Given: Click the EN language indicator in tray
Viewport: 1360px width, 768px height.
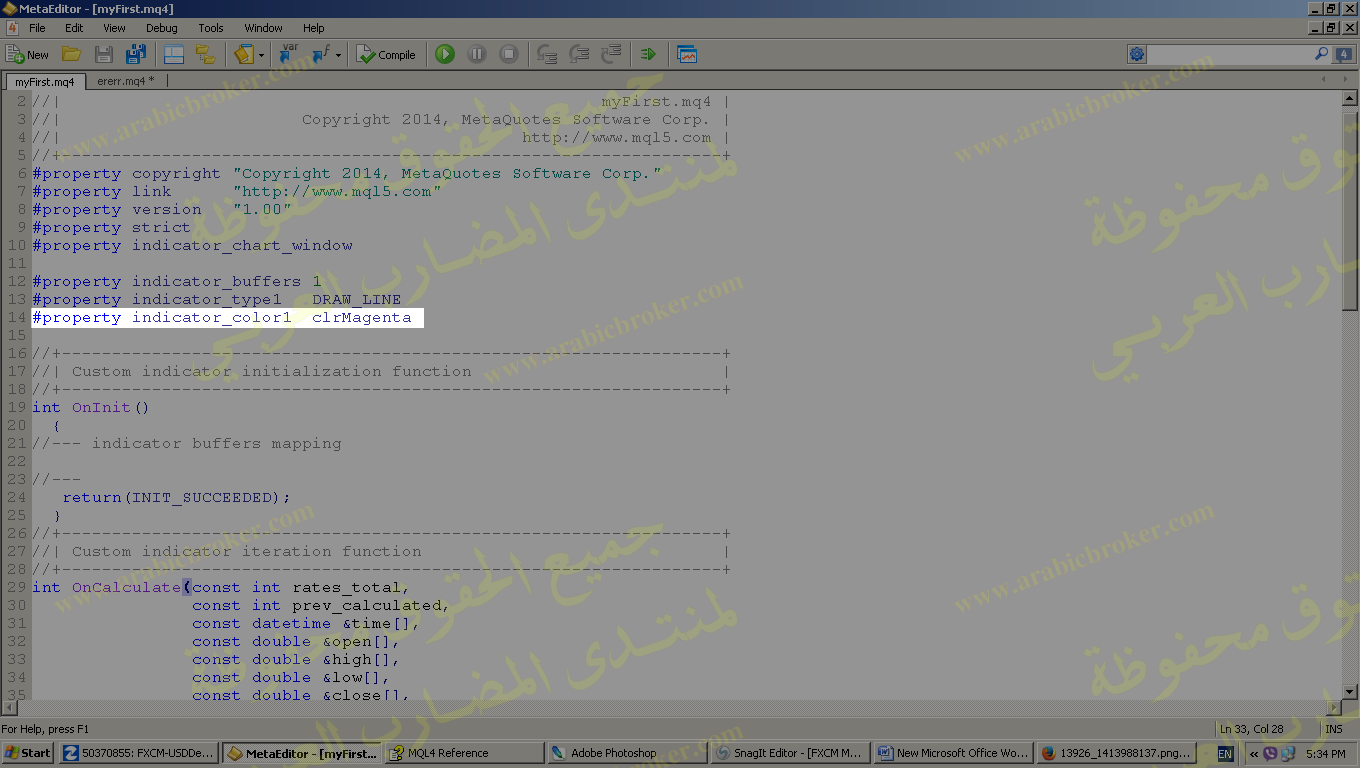Looking at the screenshot, I should [1225, 754].
